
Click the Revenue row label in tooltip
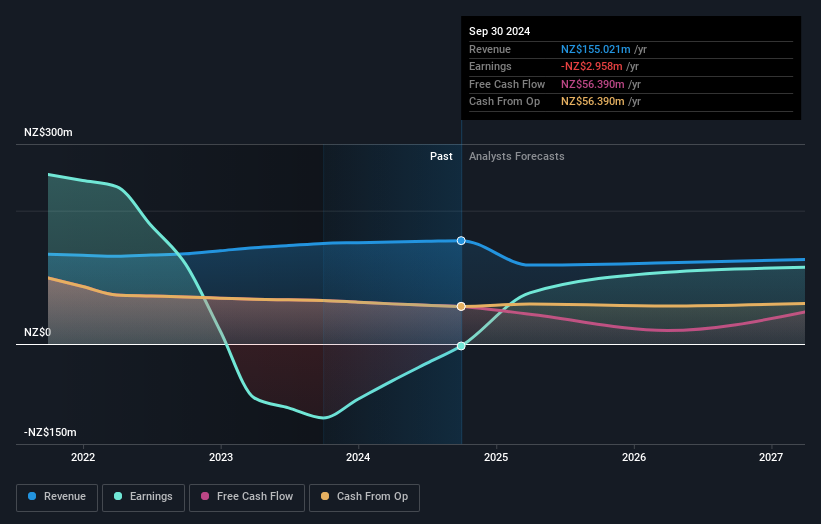pos(490,49)
